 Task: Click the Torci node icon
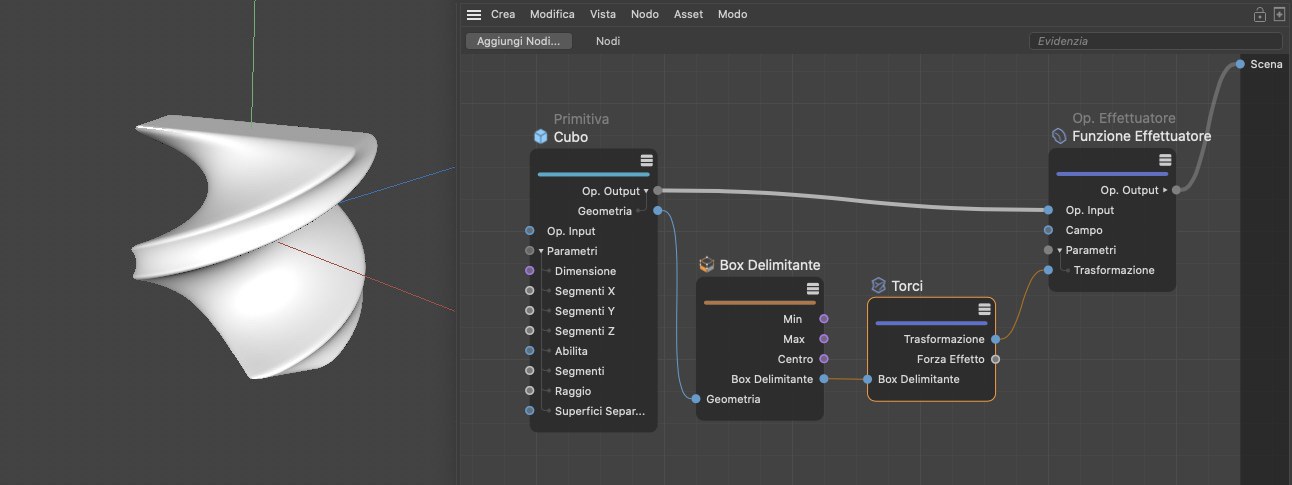point(878,286)
